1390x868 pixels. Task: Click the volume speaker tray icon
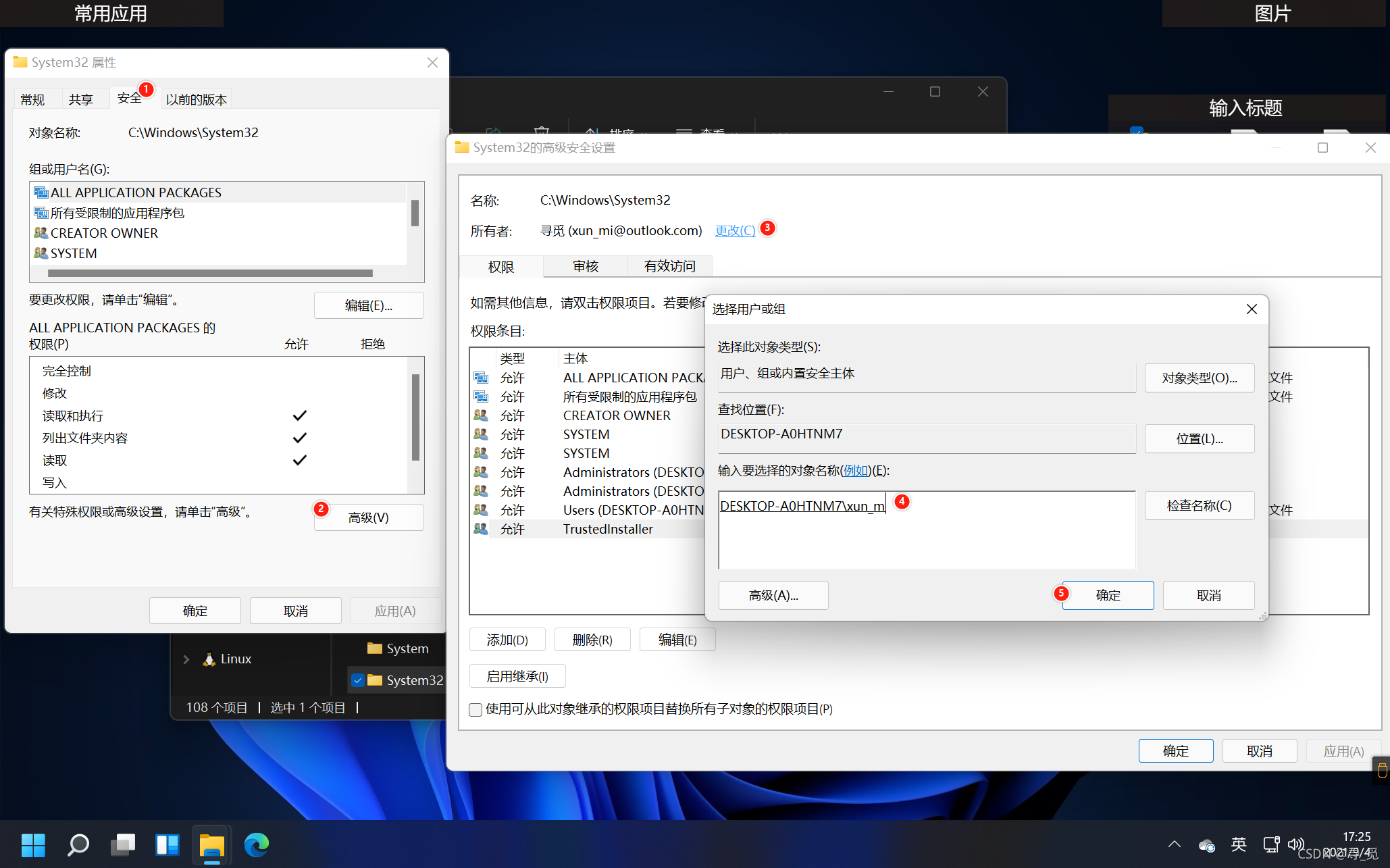1295,844
